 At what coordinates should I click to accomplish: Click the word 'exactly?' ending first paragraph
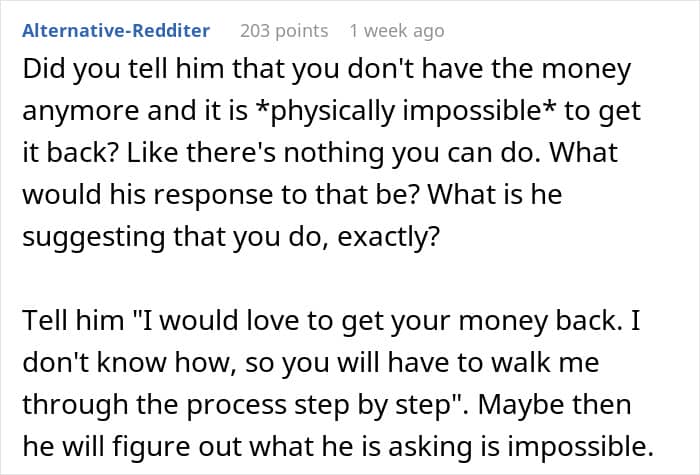(x=388, y=236)
